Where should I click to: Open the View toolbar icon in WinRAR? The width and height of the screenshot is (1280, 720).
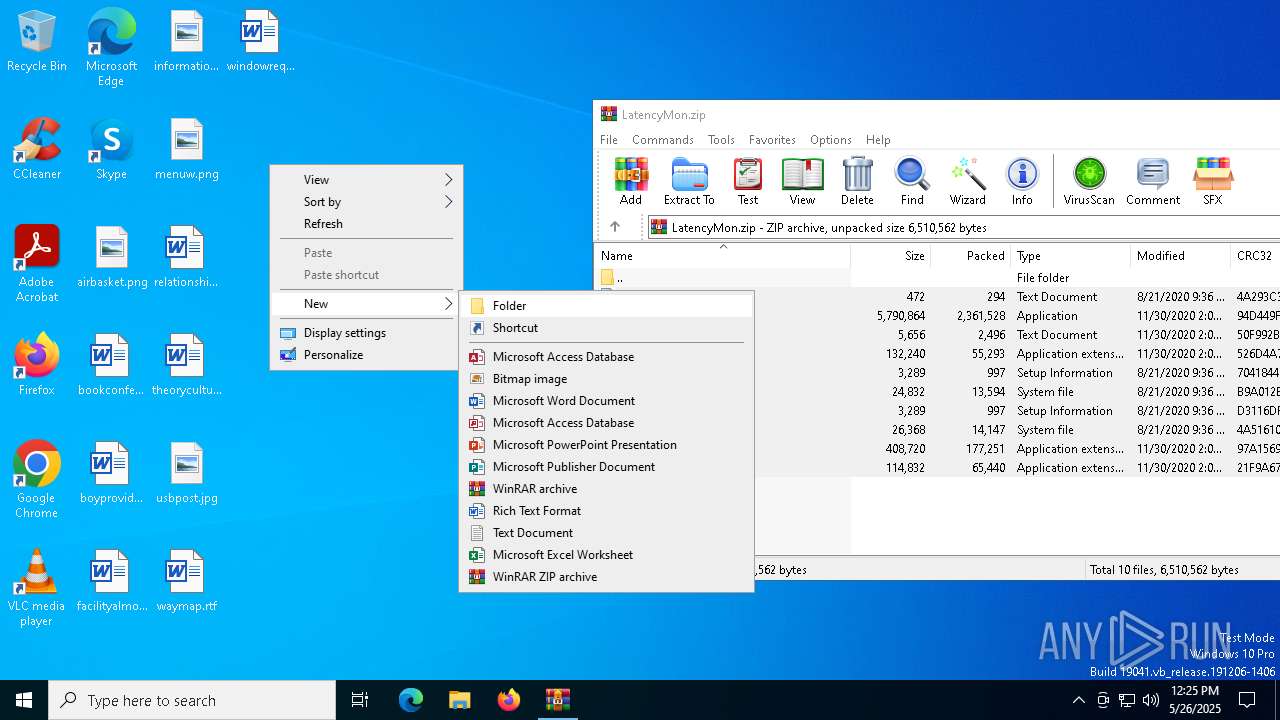802,181
